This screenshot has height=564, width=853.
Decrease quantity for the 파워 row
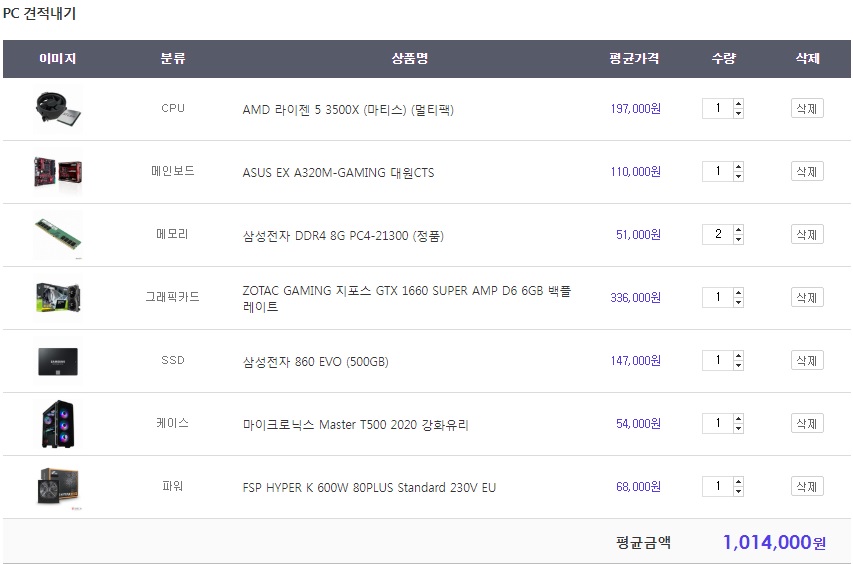point(738,491)
